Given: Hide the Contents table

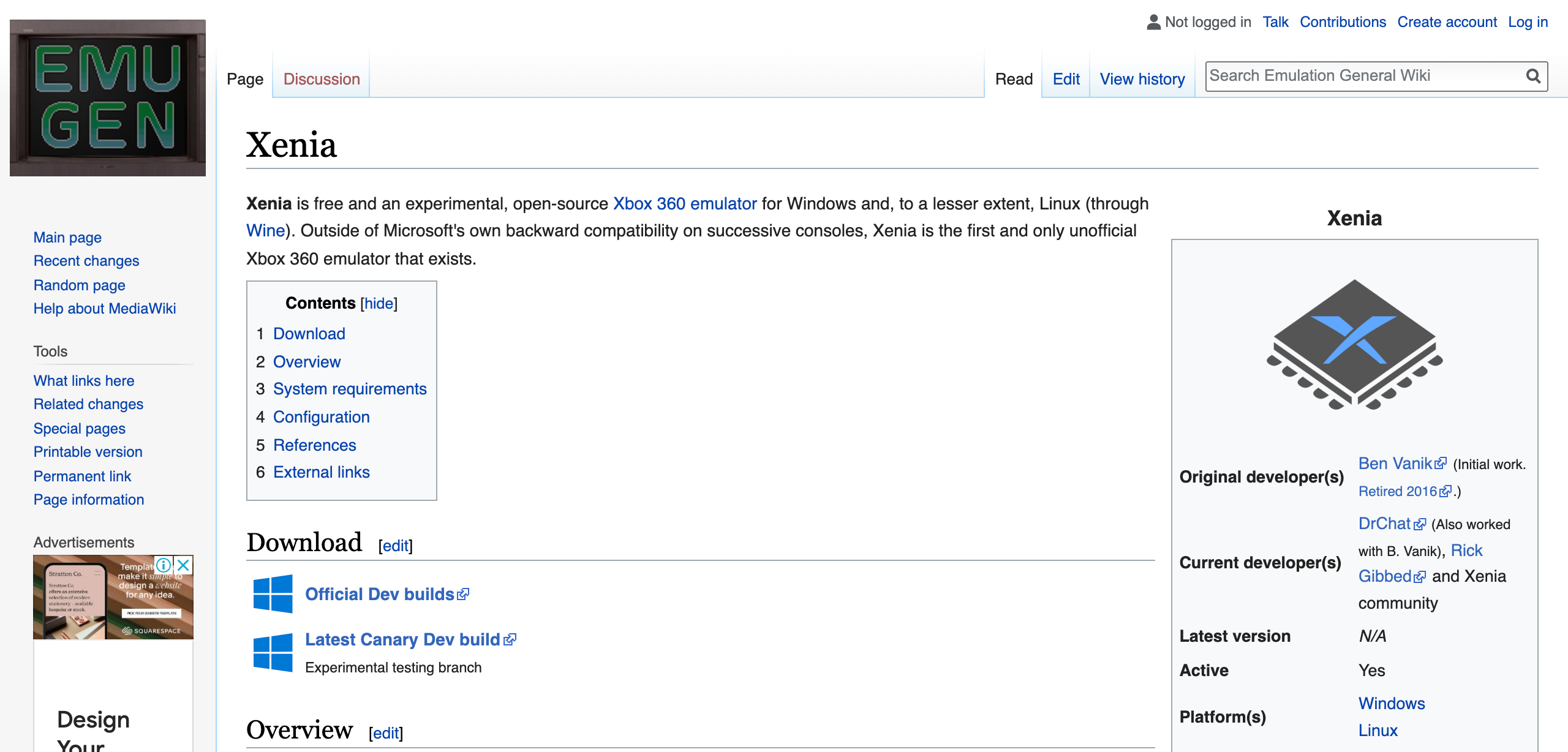Looking at the screenshot, I should (x=379, y=303).
